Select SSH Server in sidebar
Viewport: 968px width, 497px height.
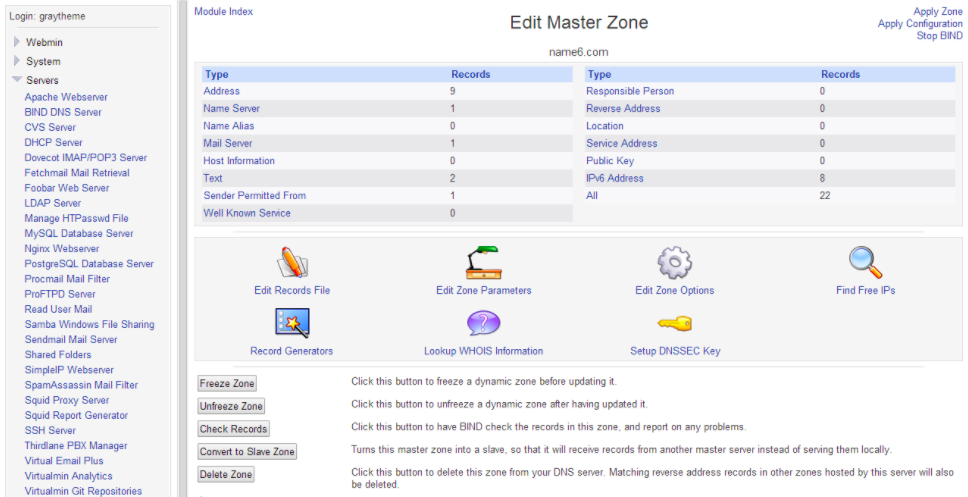50,430
